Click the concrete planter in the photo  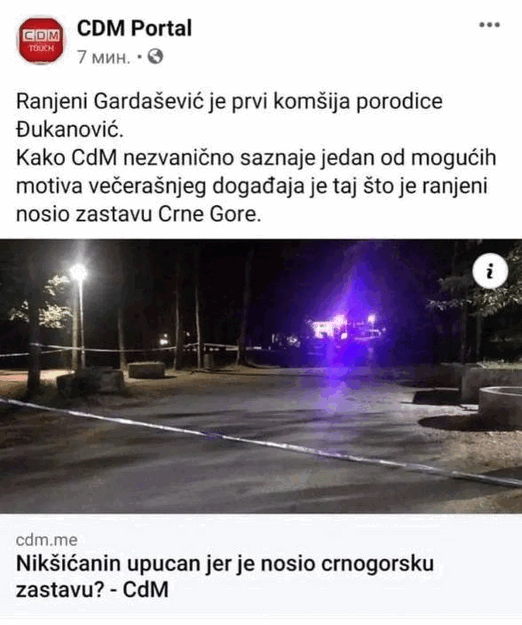(x=500, y=406)
